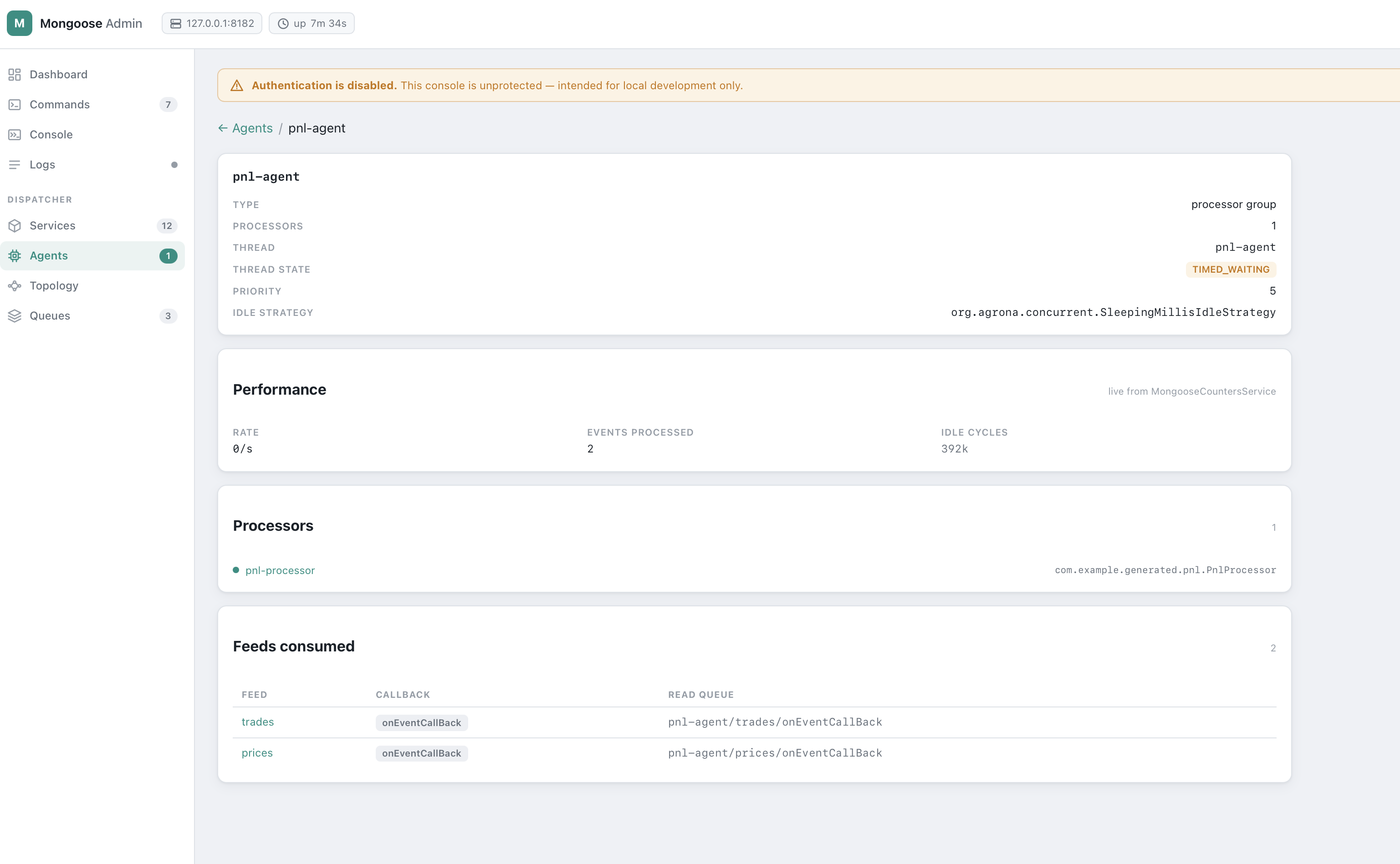Screen dimensions: 1400x864
Task: Click the Commands terminal icon
Action: click(15, 105)
